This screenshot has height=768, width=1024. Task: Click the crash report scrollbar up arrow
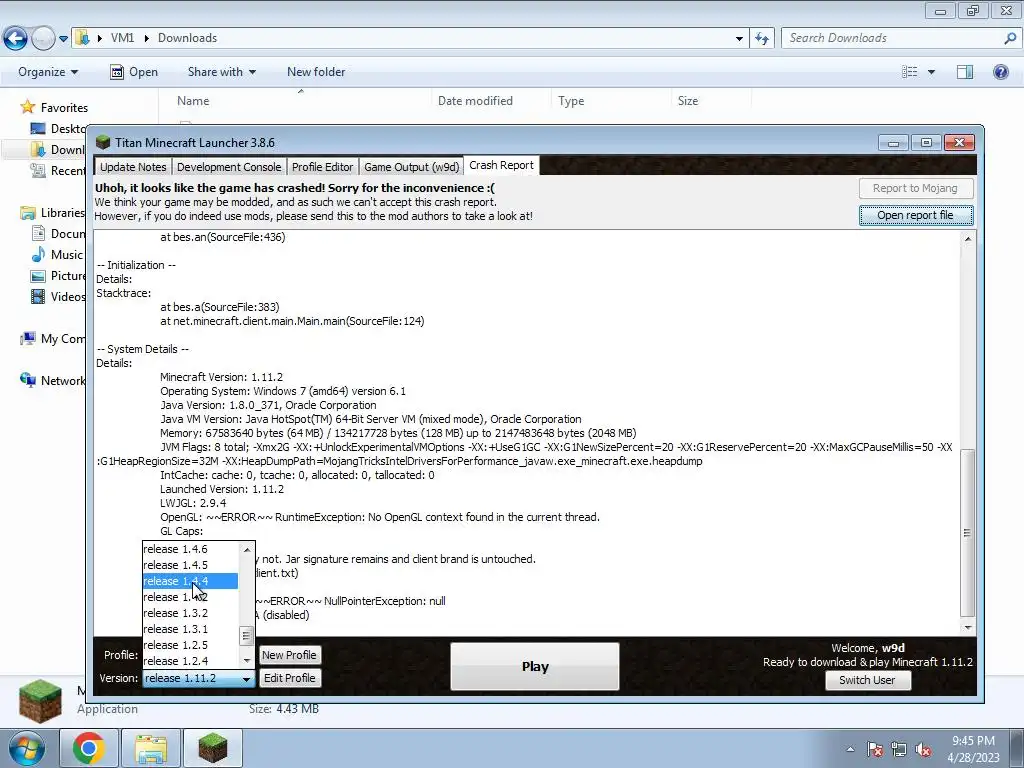click(968, 239)
